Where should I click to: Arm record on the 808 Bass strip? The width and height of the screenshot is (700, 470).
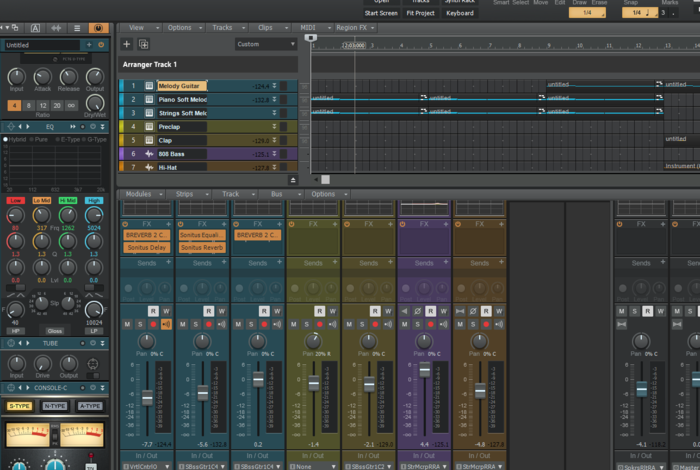[x=430, y=324]
